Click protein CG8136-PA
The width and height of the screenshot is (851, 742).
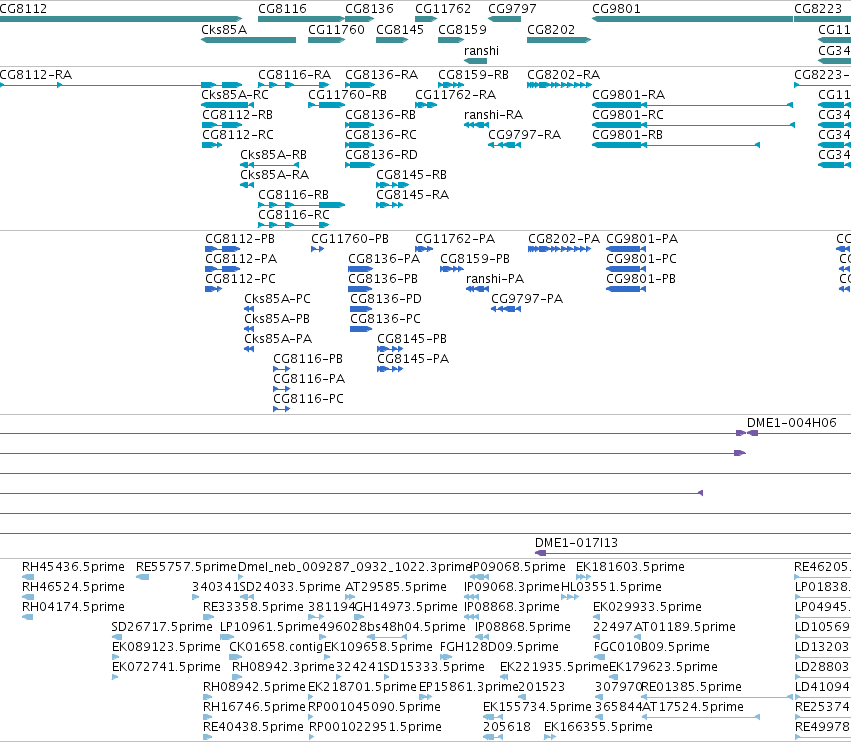(x=384, y=259)
